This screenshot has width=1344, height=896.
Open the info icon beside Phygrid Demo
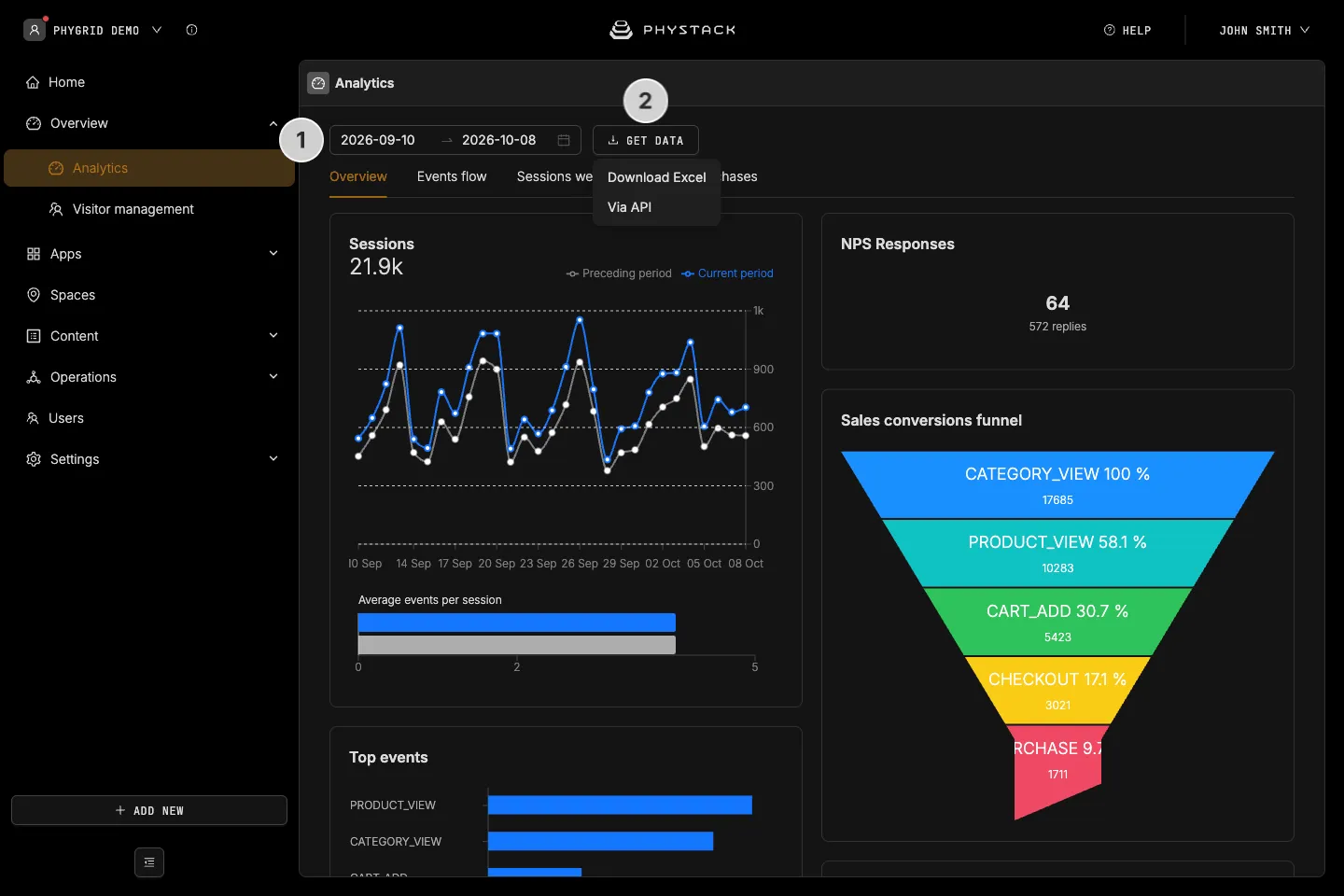(x=191, y=30)
